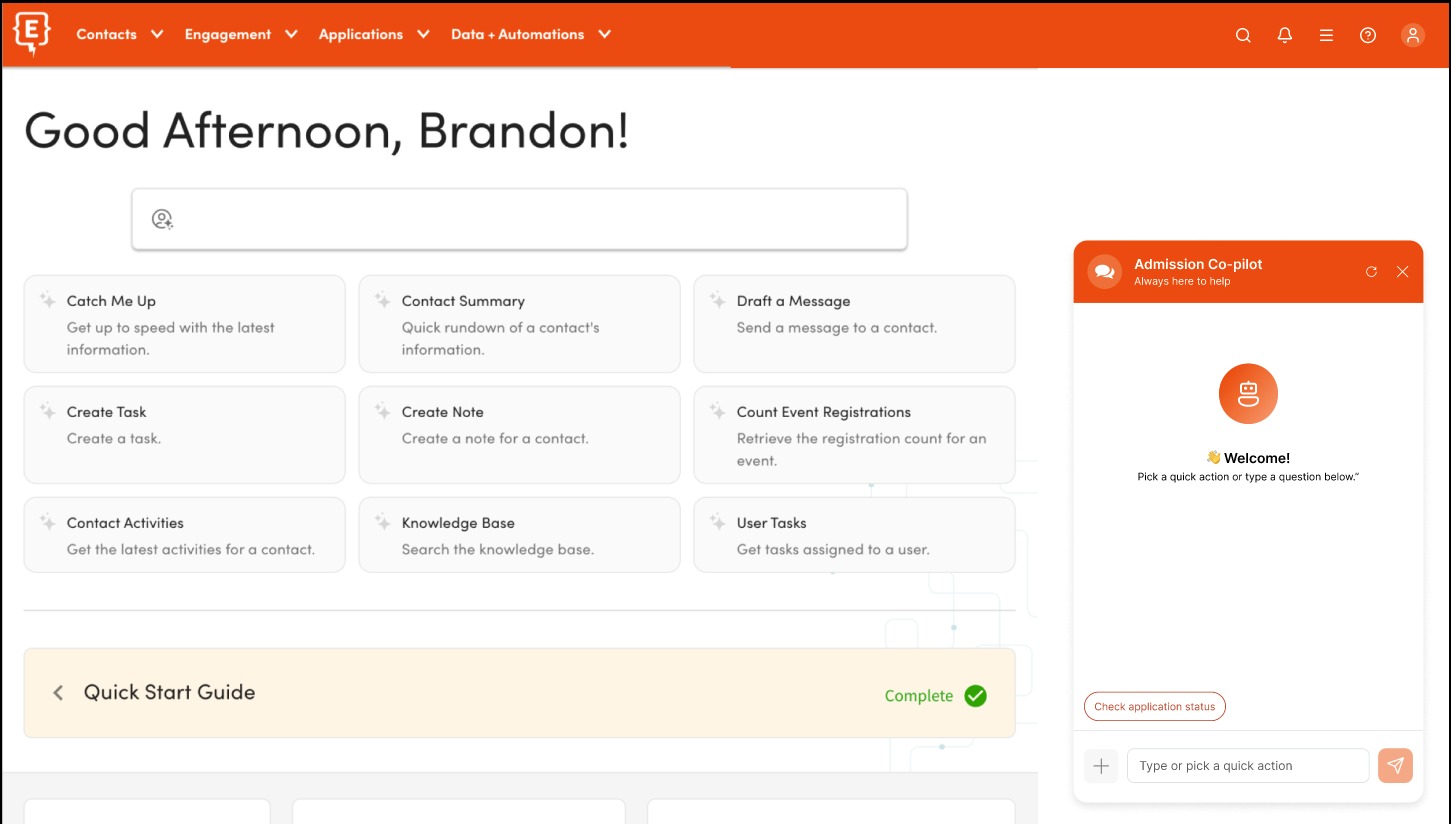Viewport: 1451px width, 824px height.
Task: Expand the Applications dropdown
Action: click(373, 34)
